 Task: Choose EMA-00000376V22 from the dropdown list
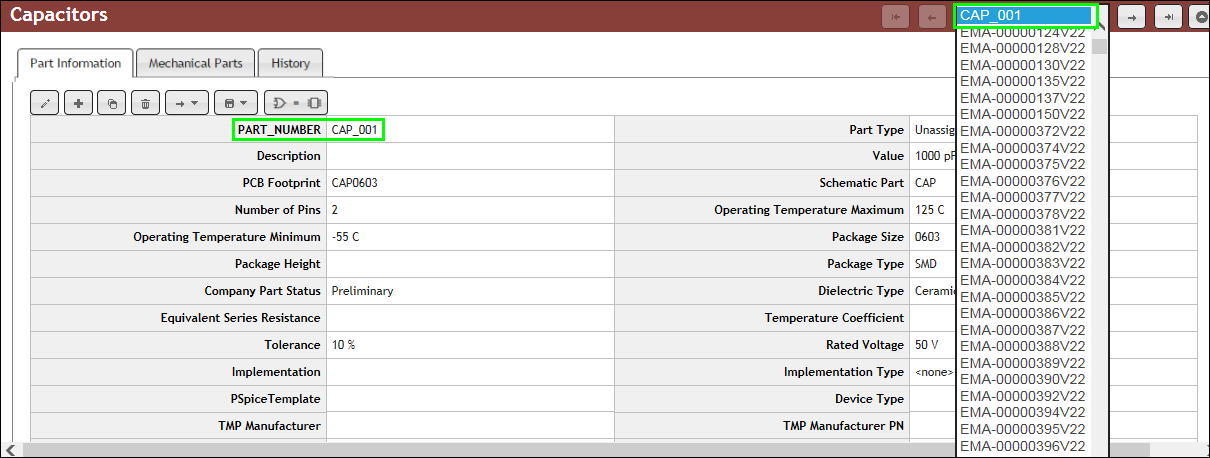1023,181
